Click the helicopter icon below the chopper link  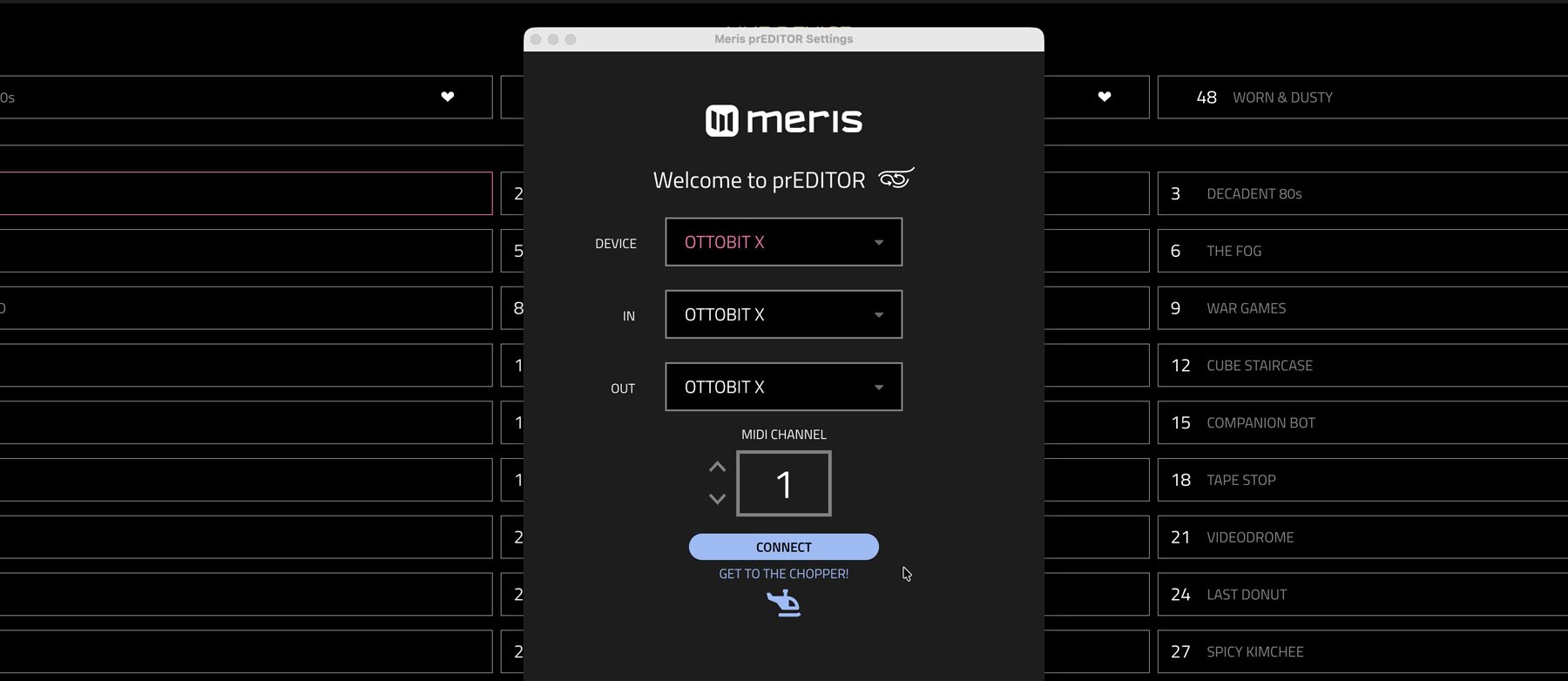[x=784, y=603]
